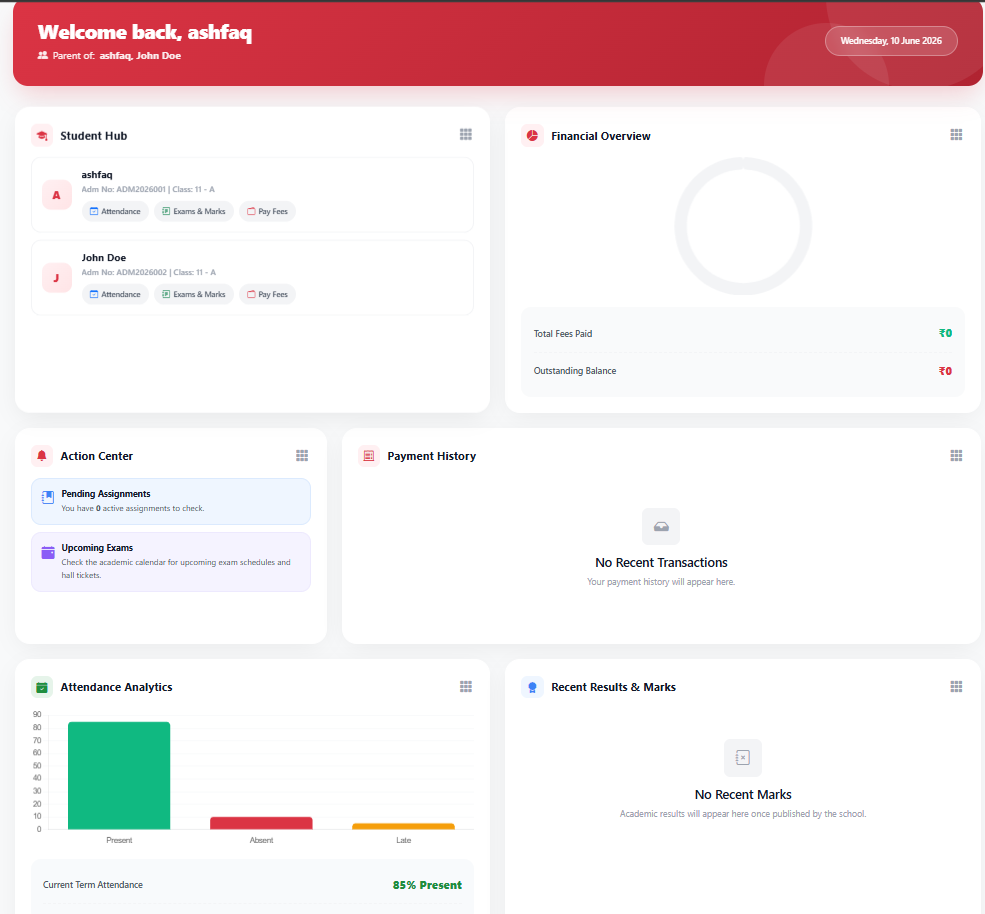Click the '85% Present' value
This screenshot has width=985, height=914.
[x=427, y=885]
